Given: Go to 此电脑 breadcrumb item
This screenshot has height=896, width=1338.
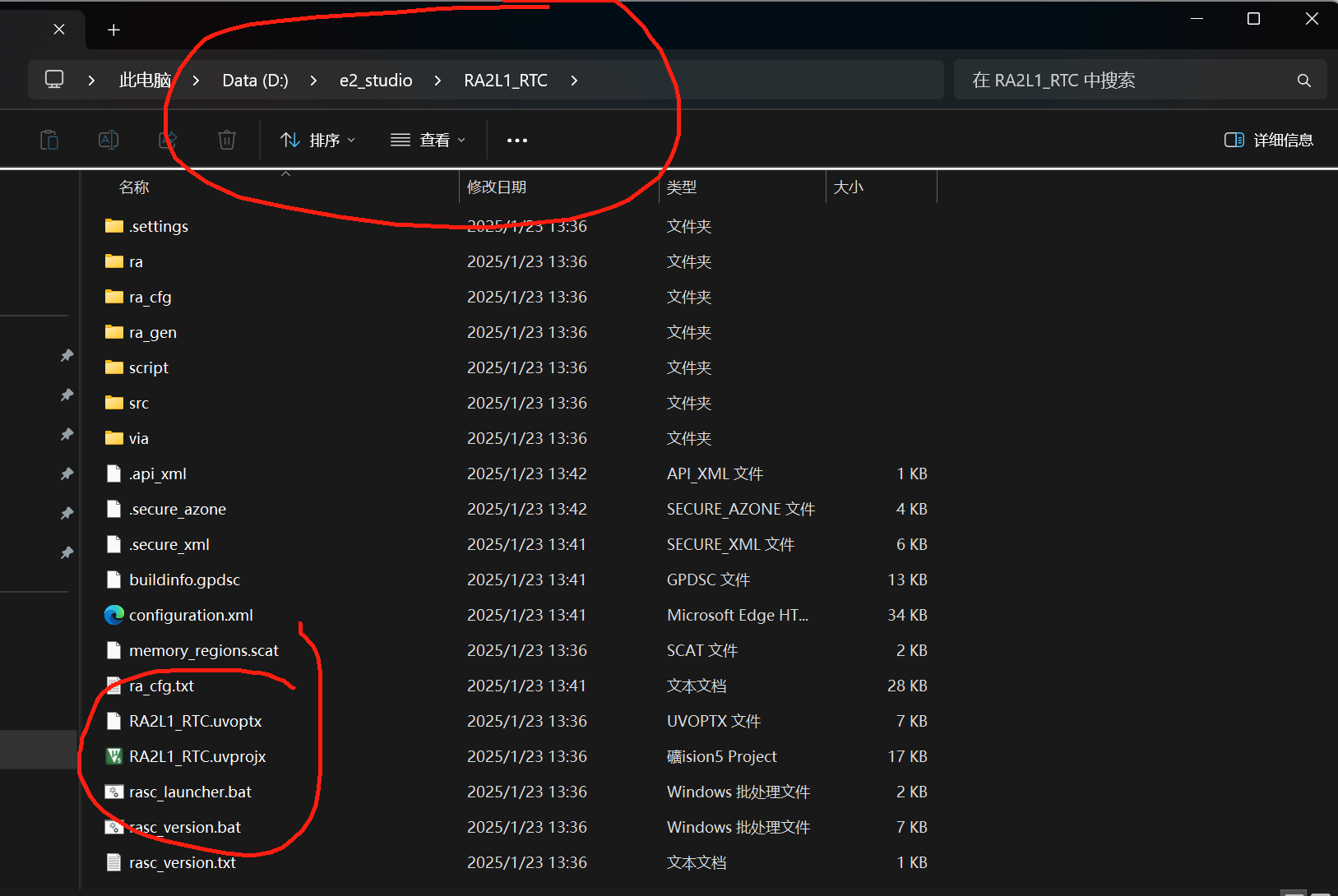Looking at the screenshot, I should pyautogui.click(x=145, y=81).
